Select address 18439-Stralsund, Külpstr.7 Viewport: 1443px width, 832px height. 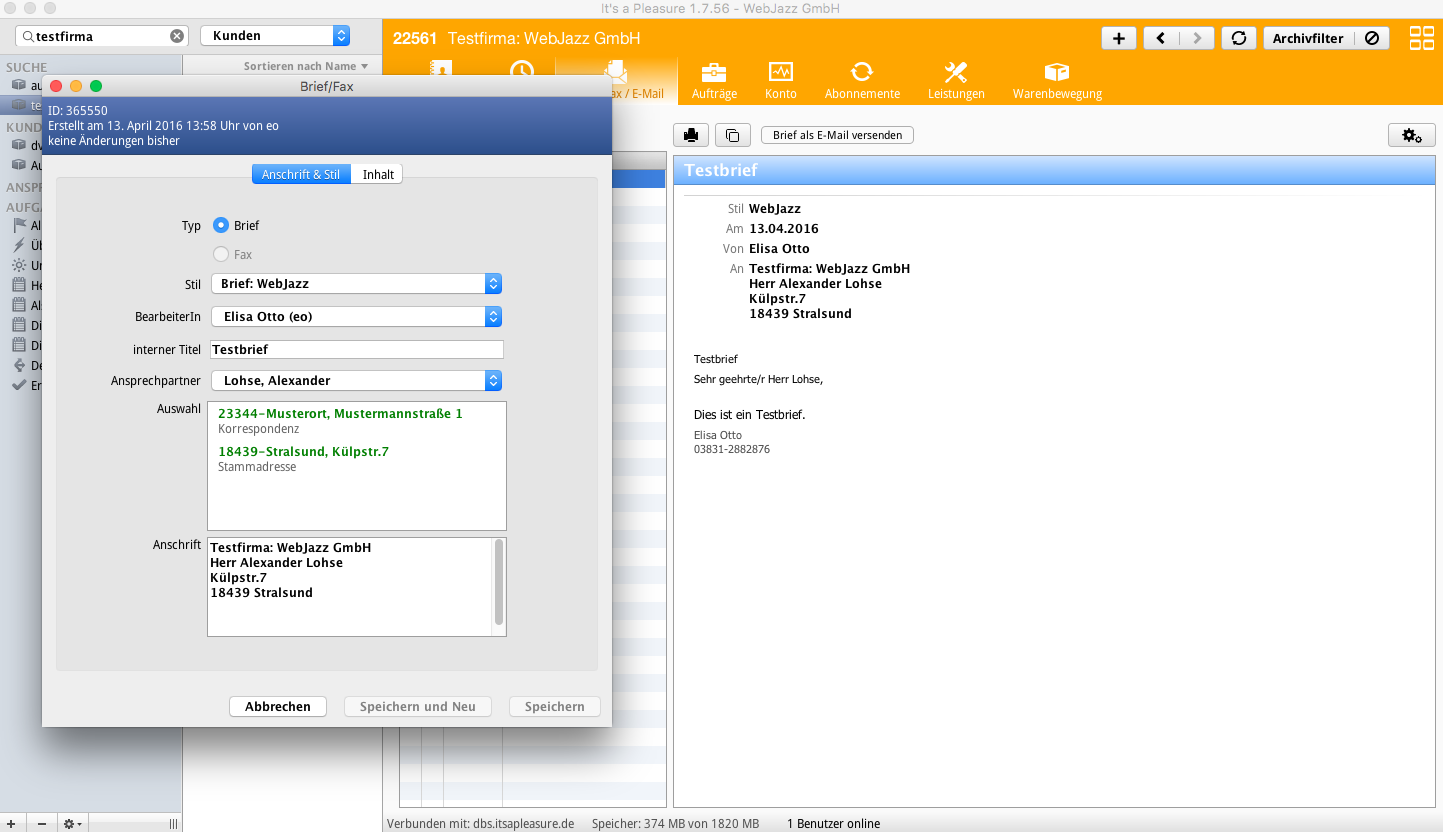pos(303,452)
